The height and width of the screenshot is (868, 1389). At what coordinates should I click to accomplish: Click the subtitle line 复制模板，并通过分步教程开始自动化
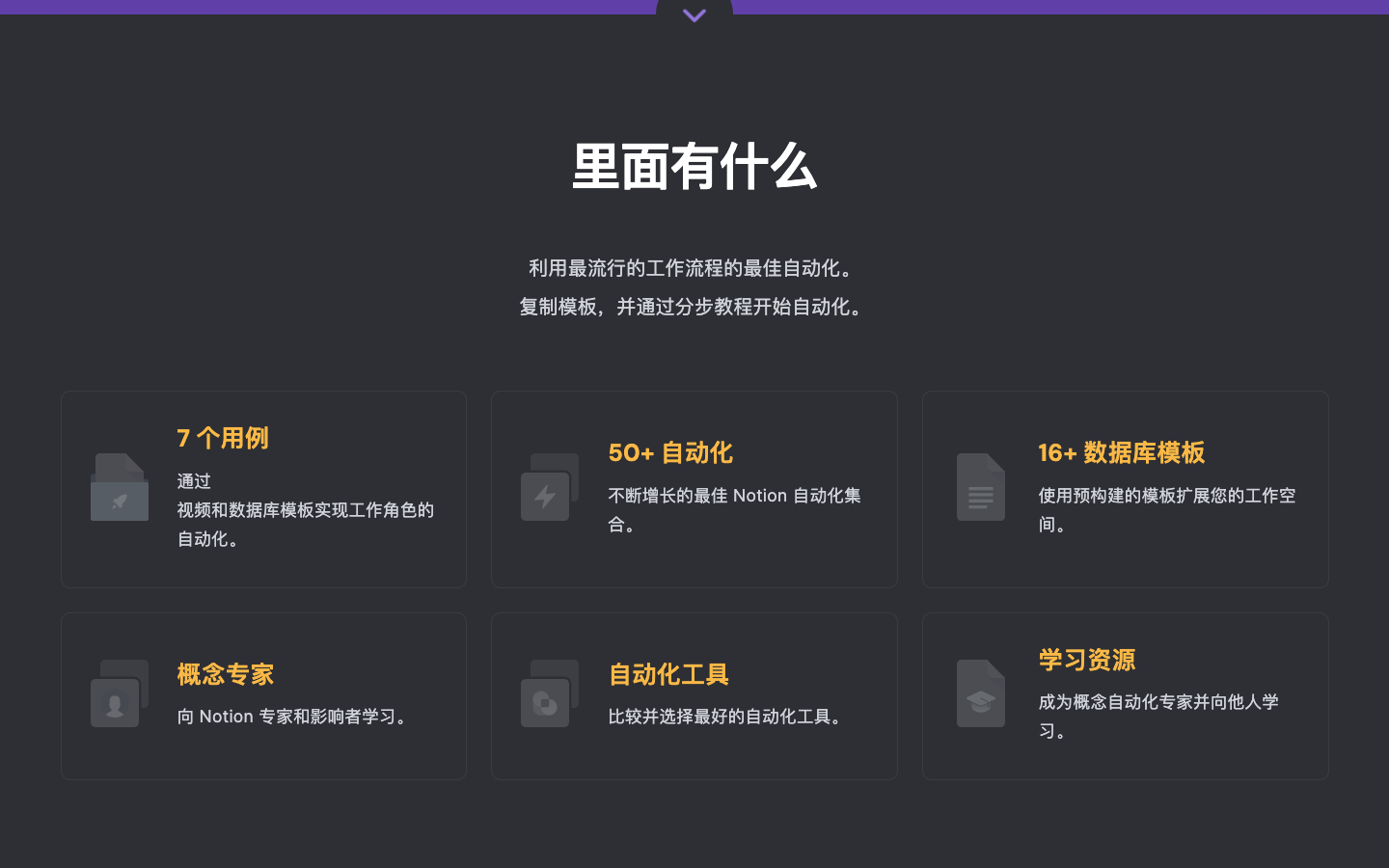click(x=694, y=307)
